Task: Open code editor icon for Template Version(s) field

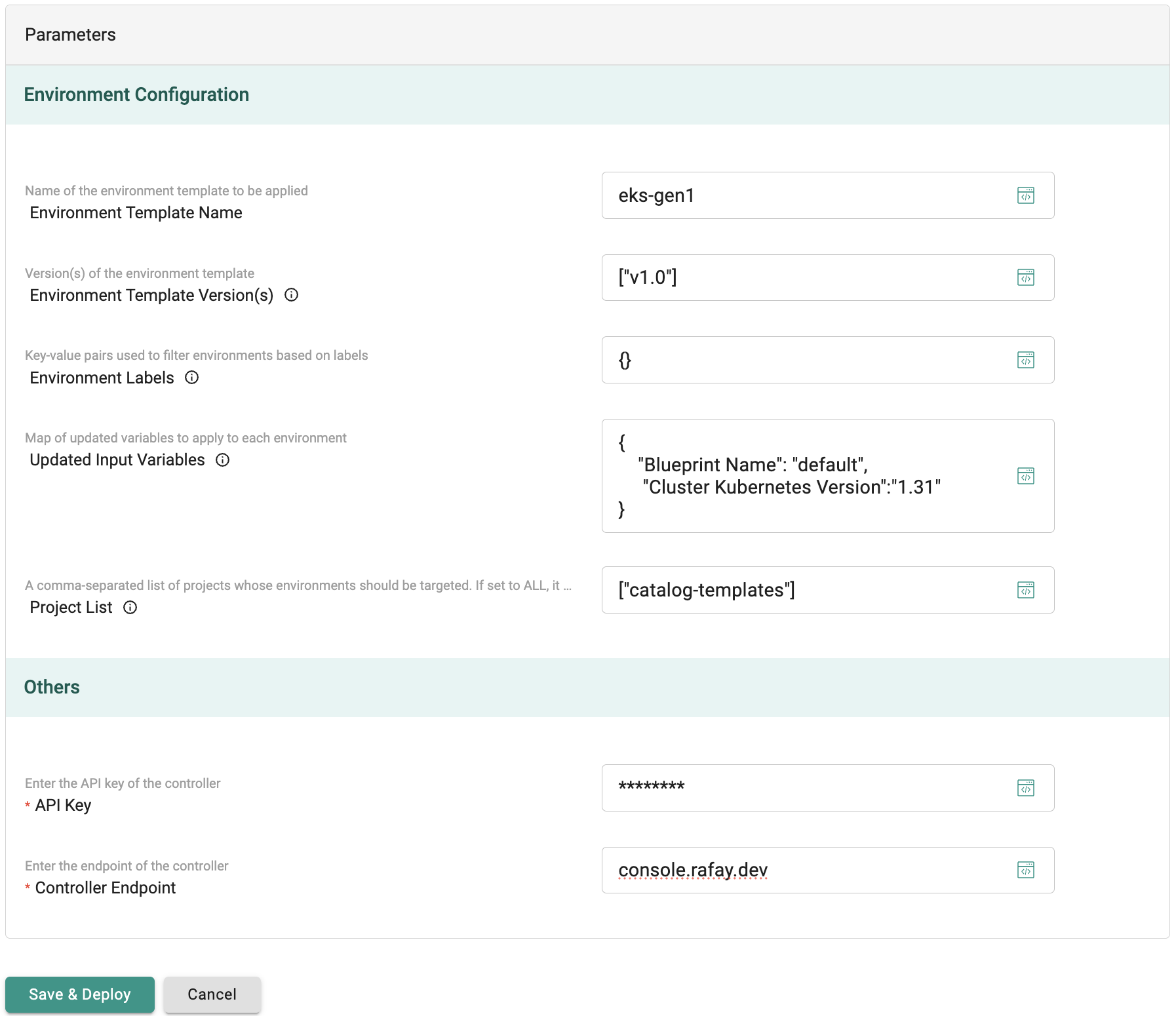Action: tap(1025, 277)
